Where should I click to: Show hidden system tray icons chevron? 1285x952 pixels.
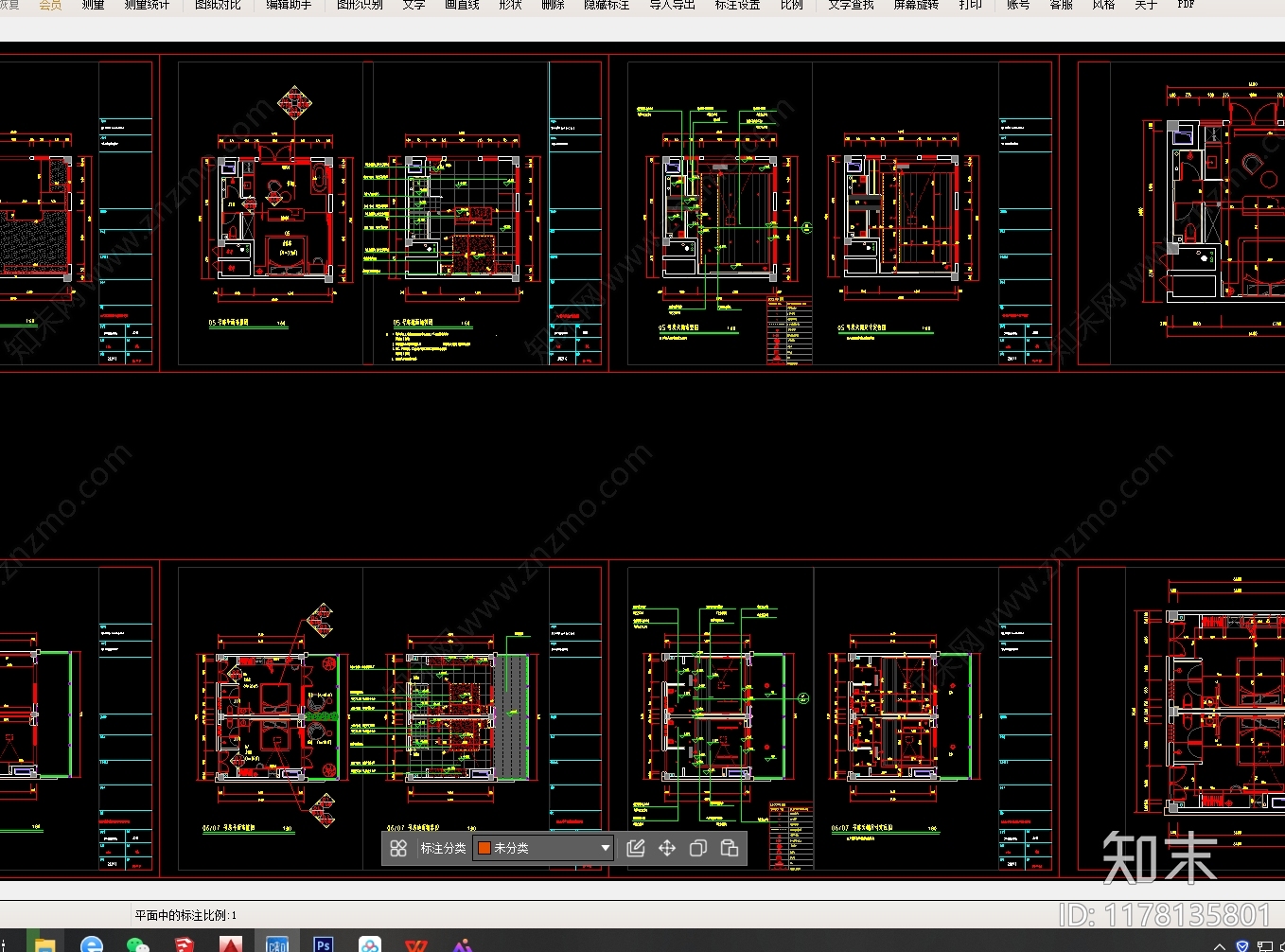pos(1220,945)
